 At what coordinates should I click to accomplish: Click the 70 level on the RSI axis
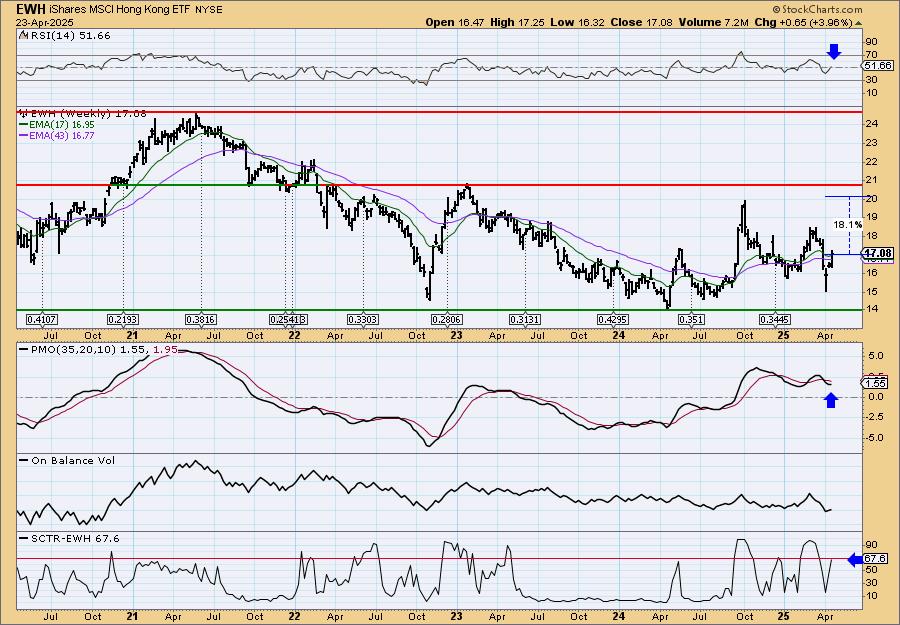[x=871, y=56]
